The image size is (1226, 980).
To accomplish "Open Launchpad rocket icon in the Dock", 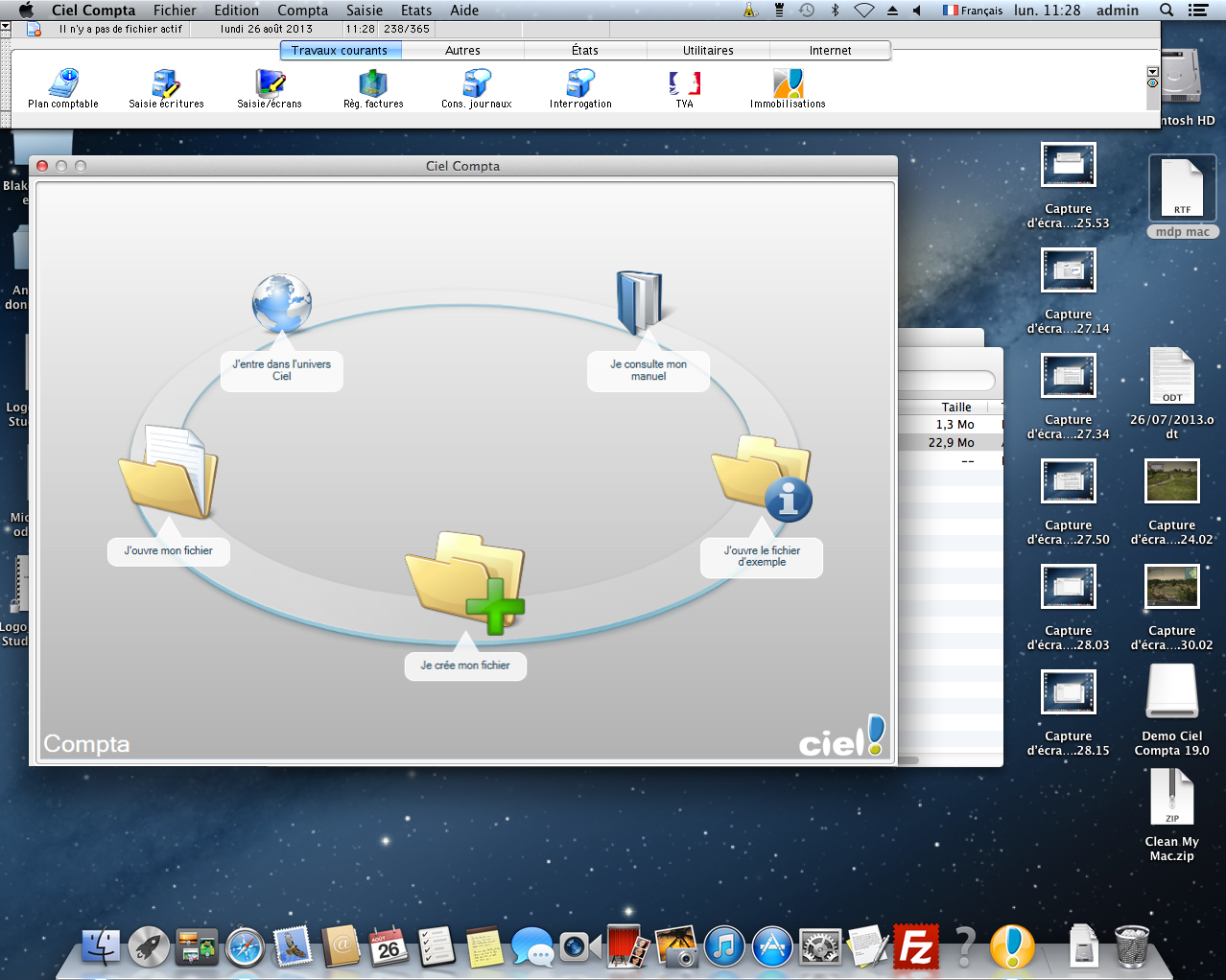I will [149, 947].
